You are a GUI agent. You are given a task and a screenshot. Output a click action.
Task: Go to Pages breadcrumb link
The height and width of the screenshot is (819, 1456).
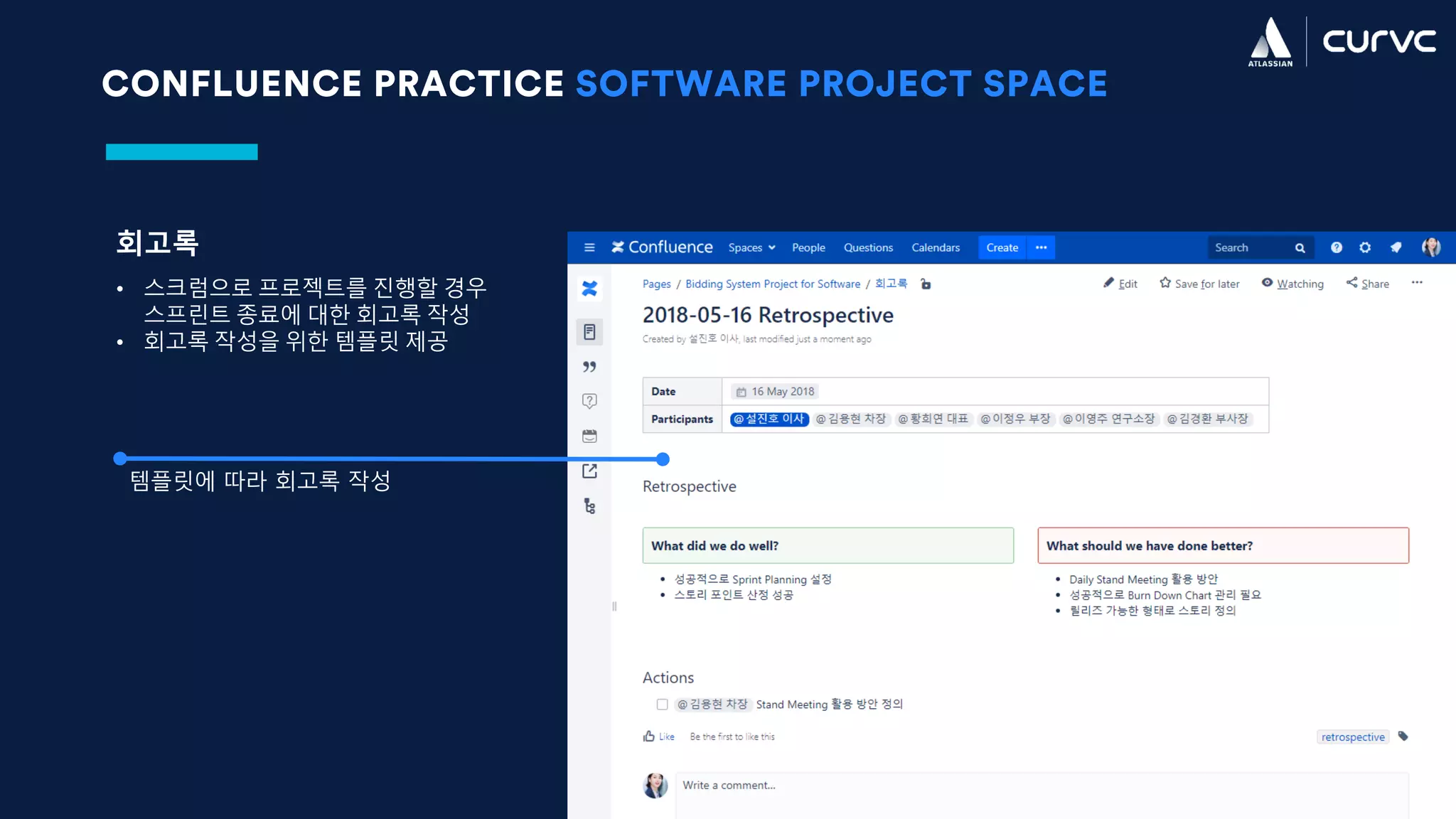coord(656,284)
